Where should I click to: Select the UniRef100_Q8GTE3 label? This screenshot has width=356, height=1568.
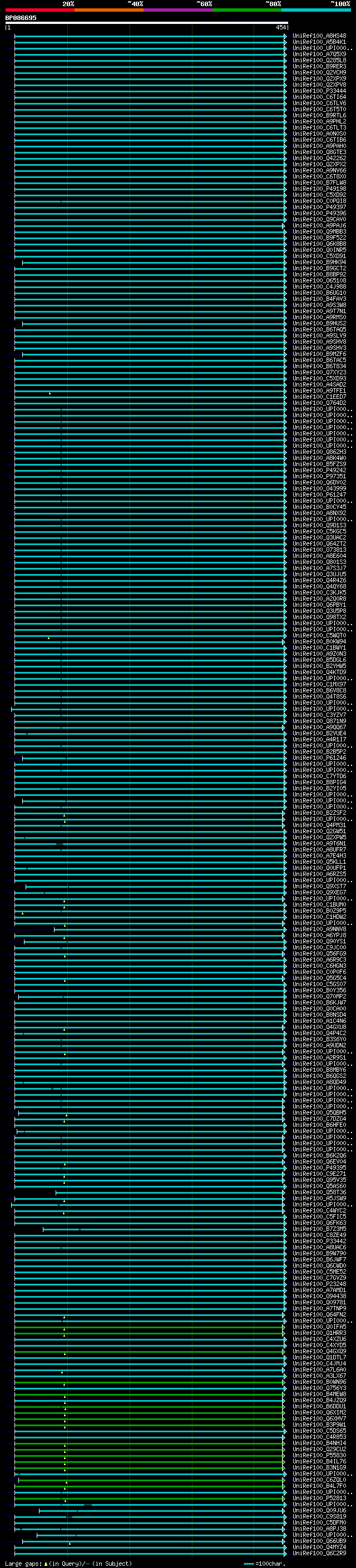click(x=319, y=152)
